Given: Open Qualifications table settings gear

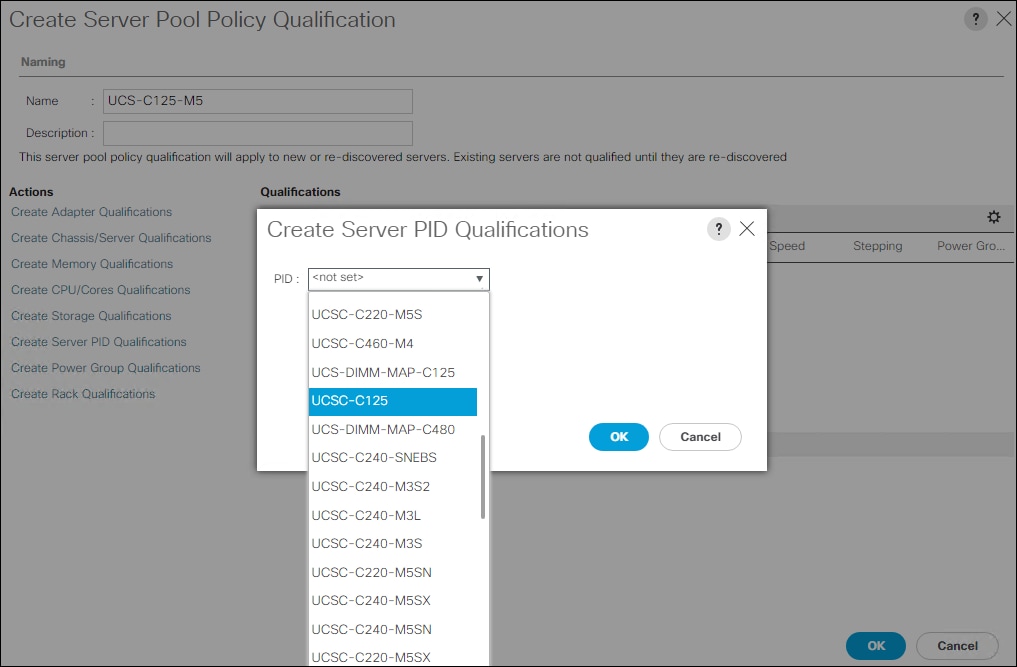Looking at the screenshot, I should point(994,217).
